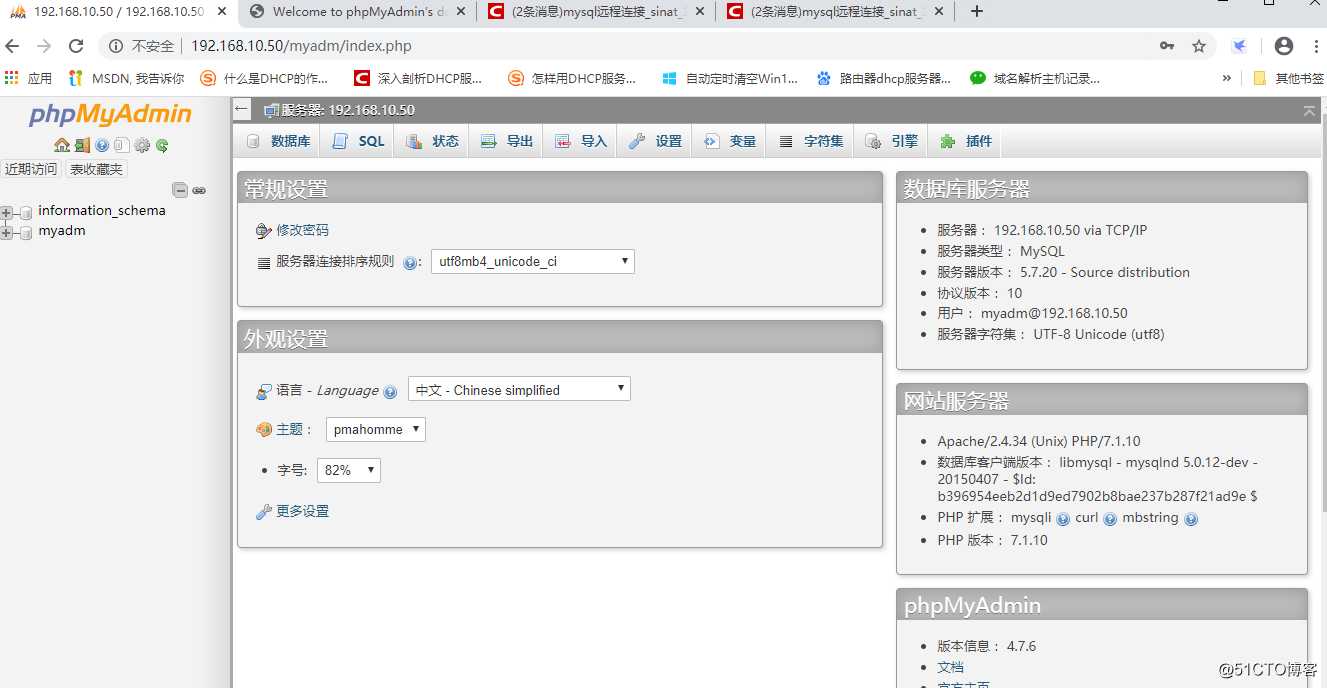Screen dimensions: 1327x688
Task: Collapse the top menu bar double-arrow icon
Action: [x=1309, y=111]
